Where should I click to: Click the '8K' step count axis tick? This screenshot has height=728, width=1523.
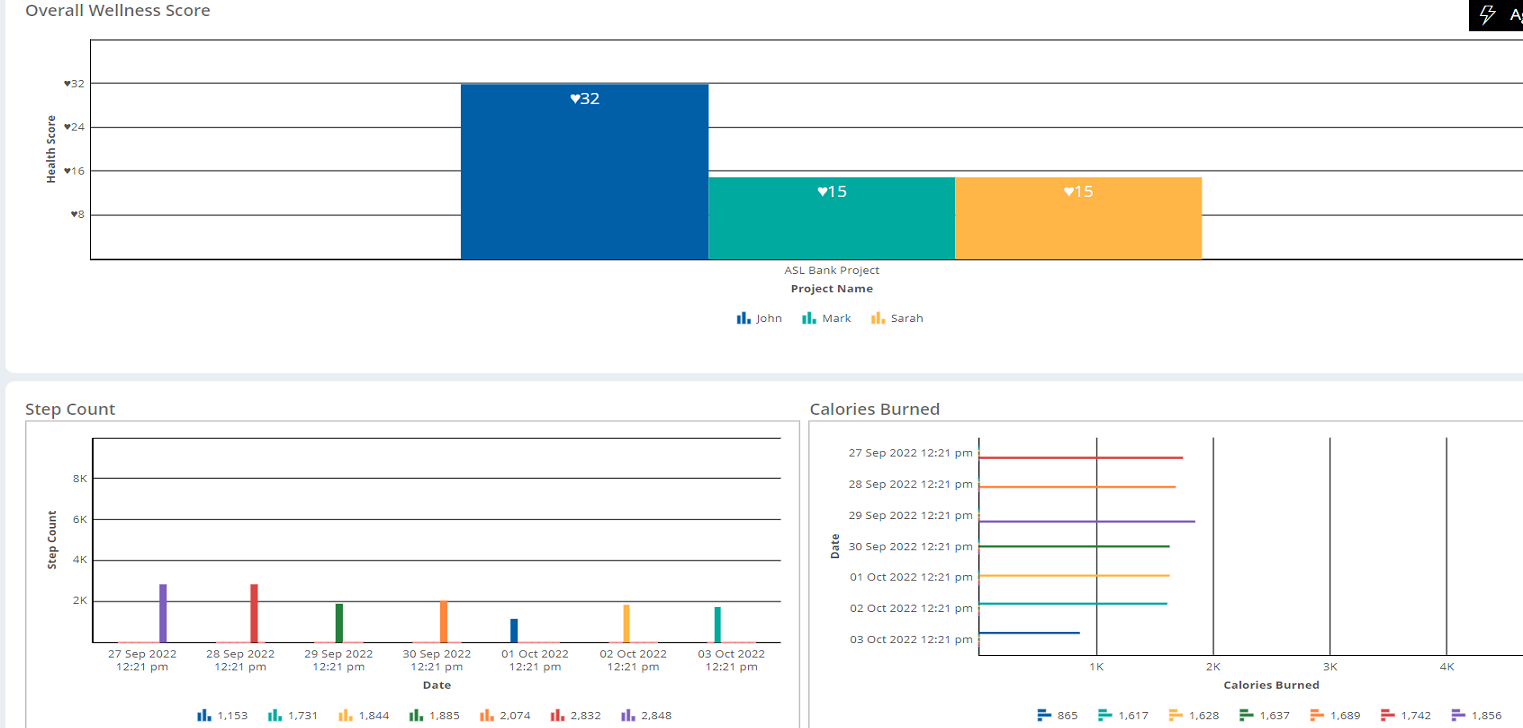tap(80, 479)
